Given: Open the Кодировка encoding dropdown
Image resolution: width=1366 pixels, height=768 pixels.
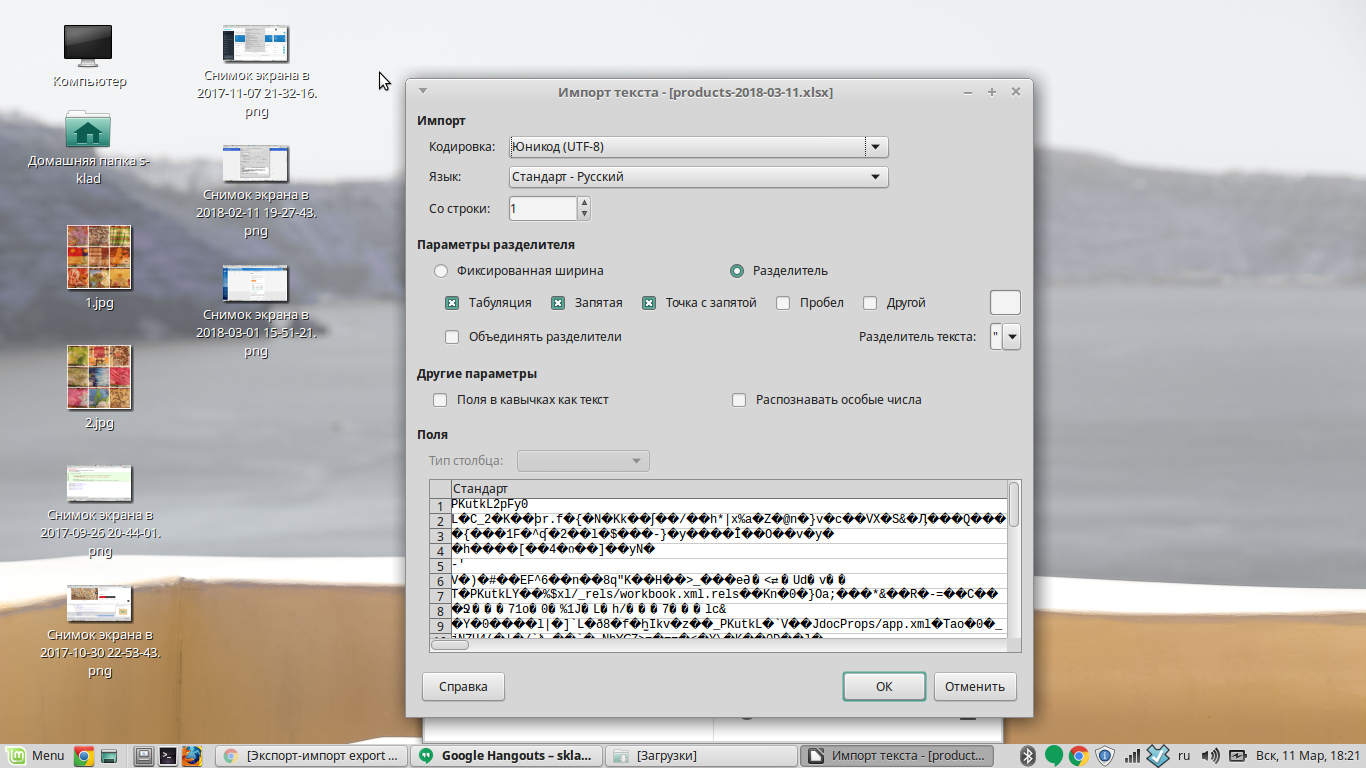Looking at the screenshot, I should [698, 147].
